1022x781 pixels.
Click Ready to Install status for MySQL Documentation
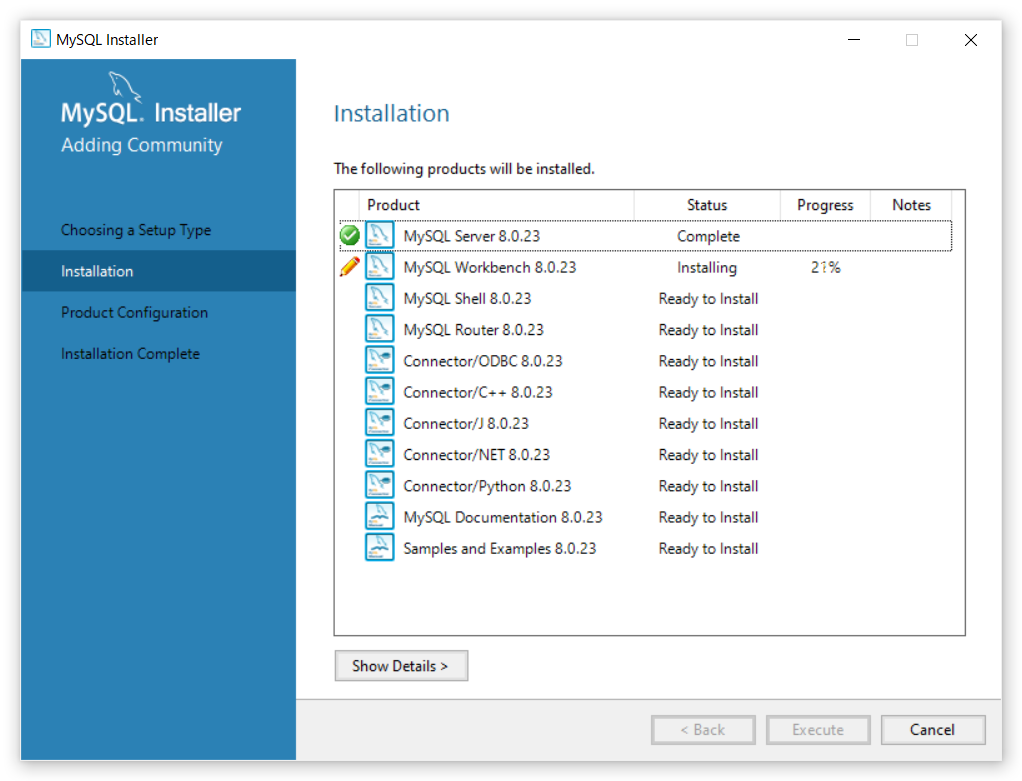pyautogui.click(x=708, y=518)
